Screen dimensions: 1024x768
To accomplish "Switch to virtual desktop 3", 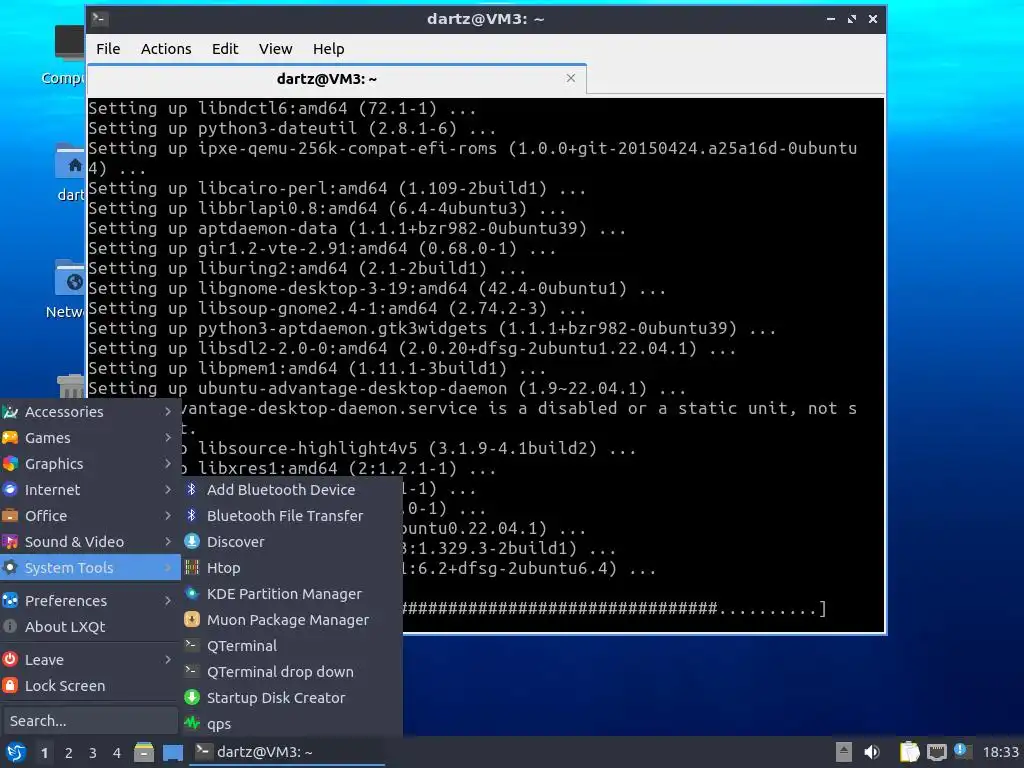I will (93, 753).
